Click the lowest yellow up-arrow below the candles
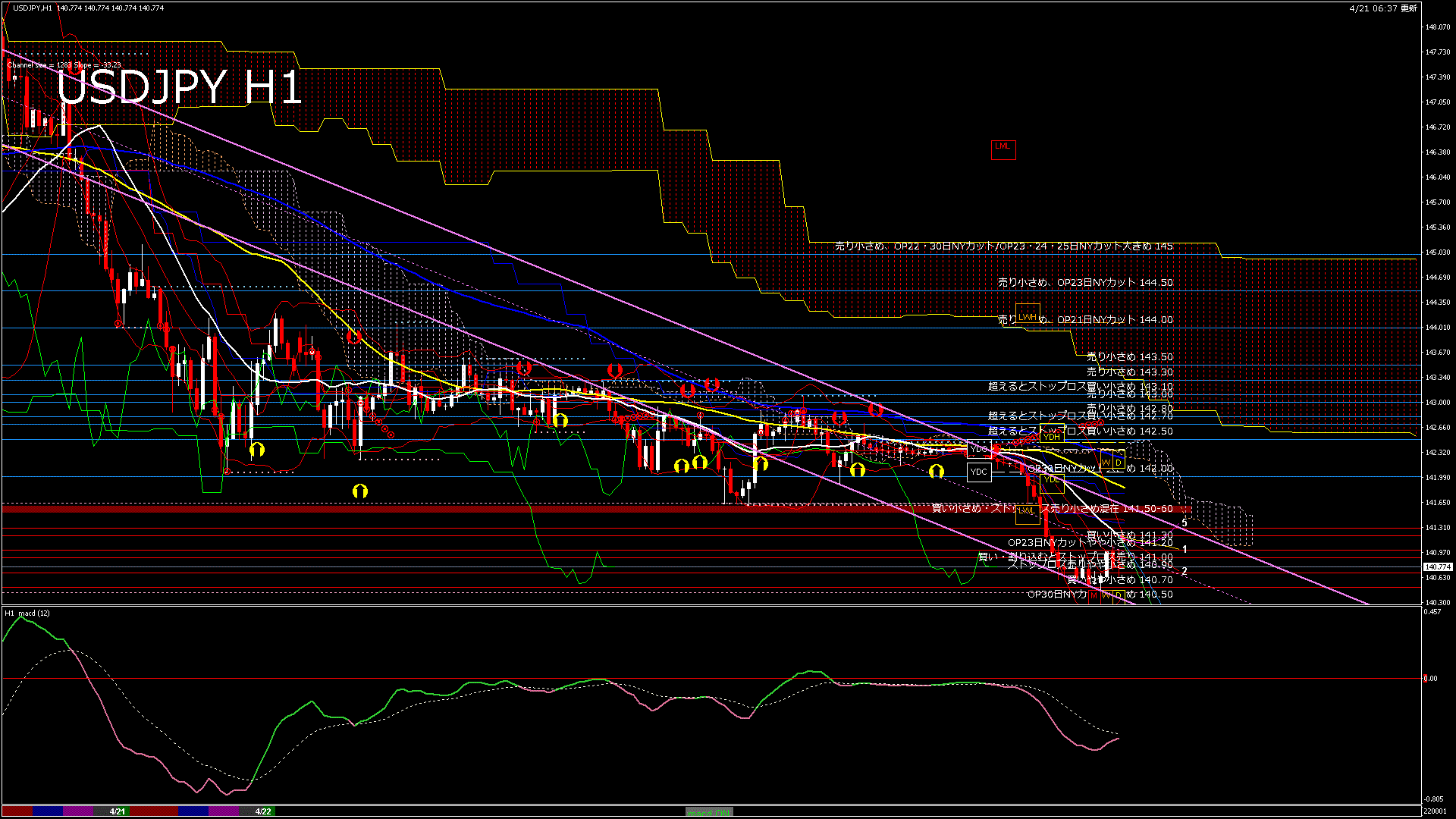 [x=360, y=491]
